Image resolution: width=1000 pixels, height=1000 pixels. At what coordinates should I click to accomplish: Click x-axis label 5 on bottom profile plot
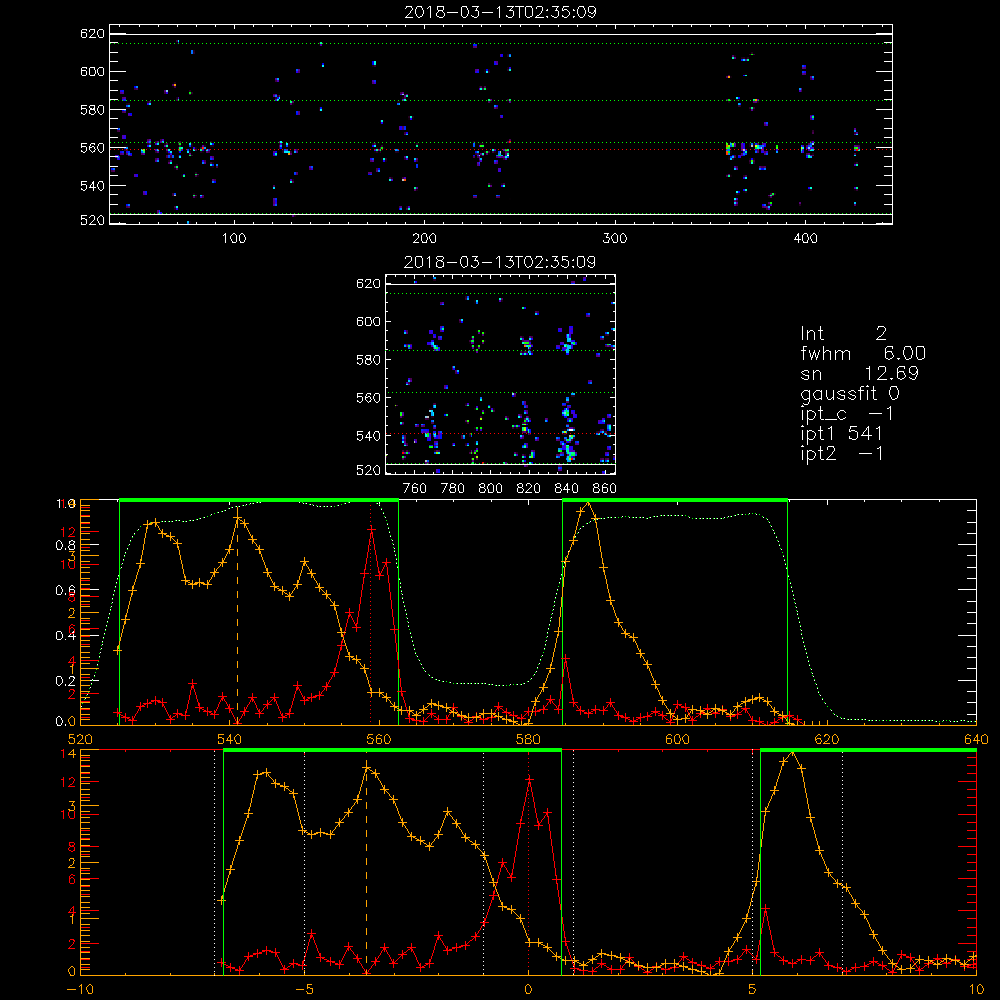click(x=752, y=989)
